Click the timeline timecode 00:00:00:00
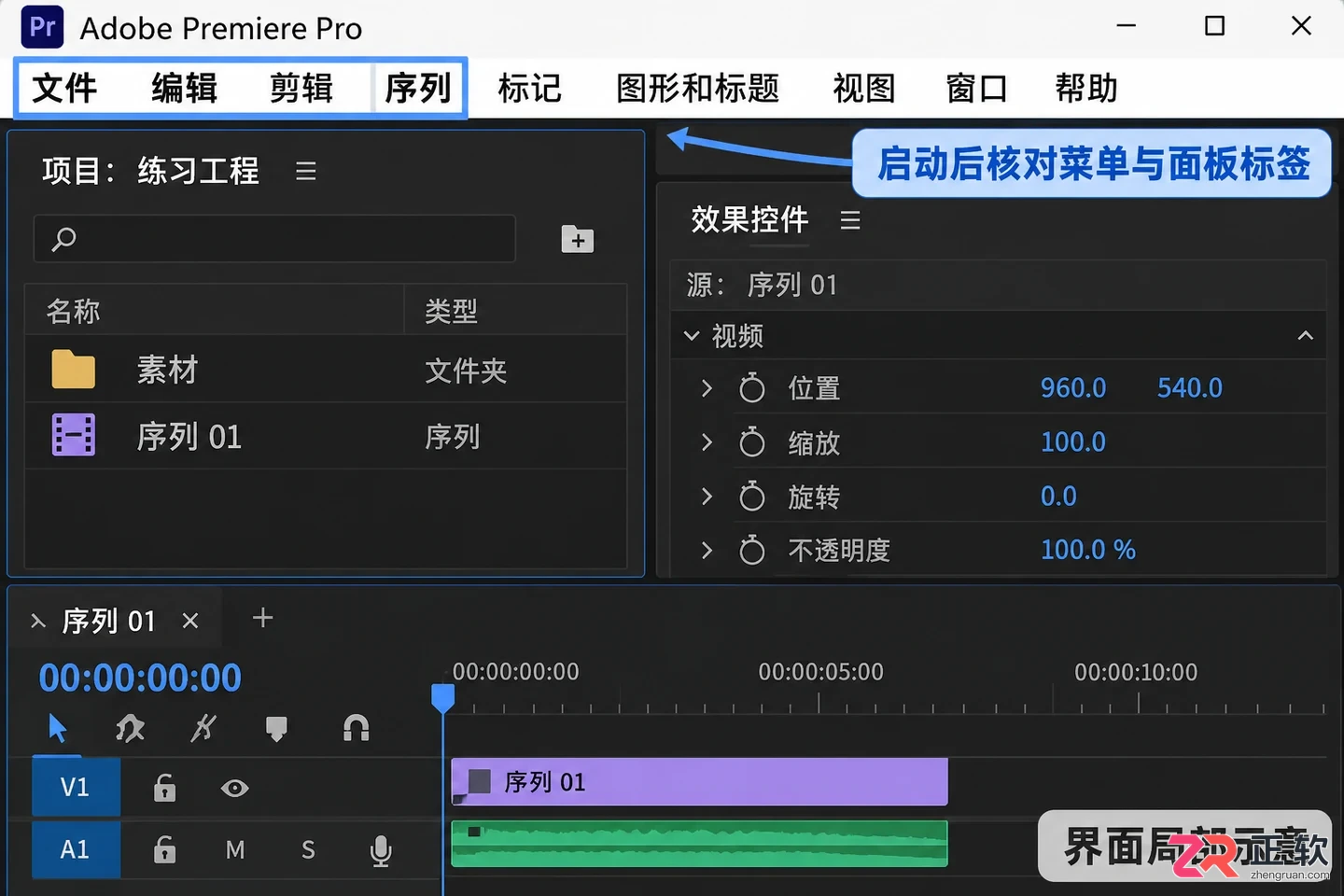The width and height of the screenshot is (1344, 896). [140, 678]
